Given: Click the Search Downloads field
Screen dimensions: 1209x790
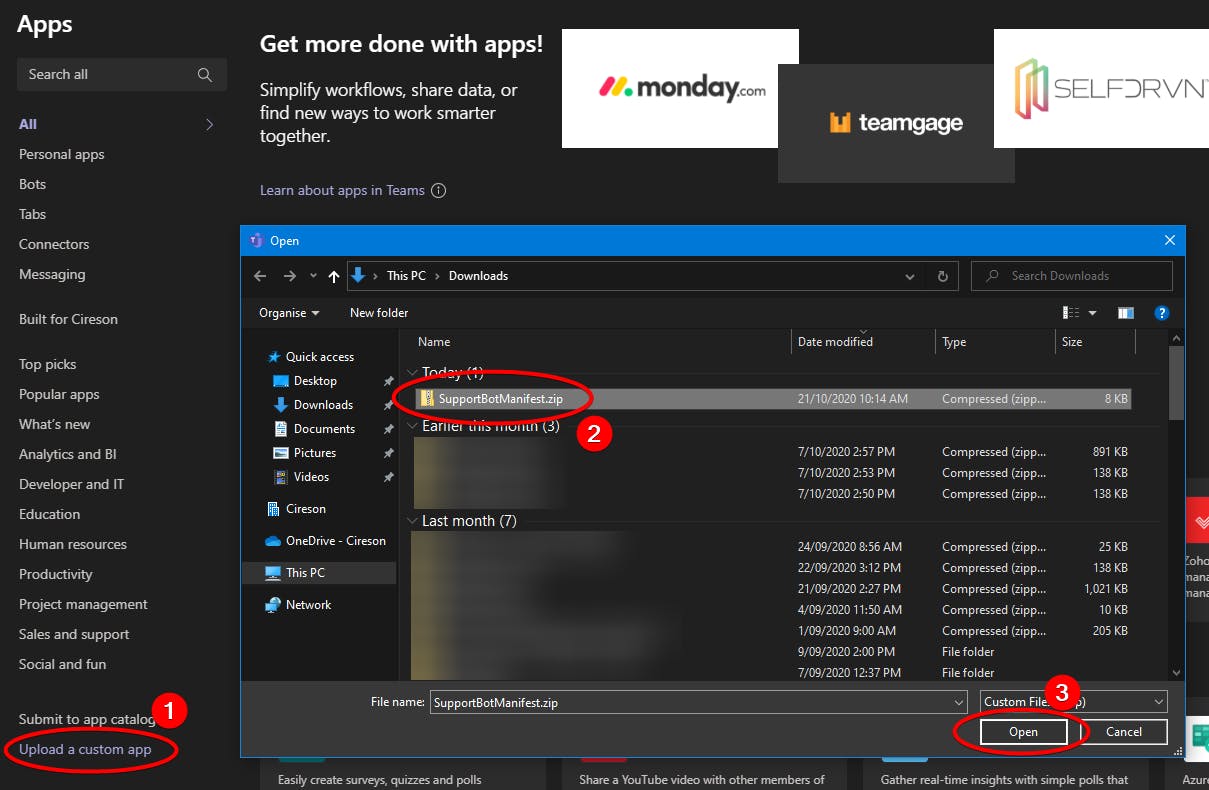Looking at the screenshot, I should (x=1072, y=276).
